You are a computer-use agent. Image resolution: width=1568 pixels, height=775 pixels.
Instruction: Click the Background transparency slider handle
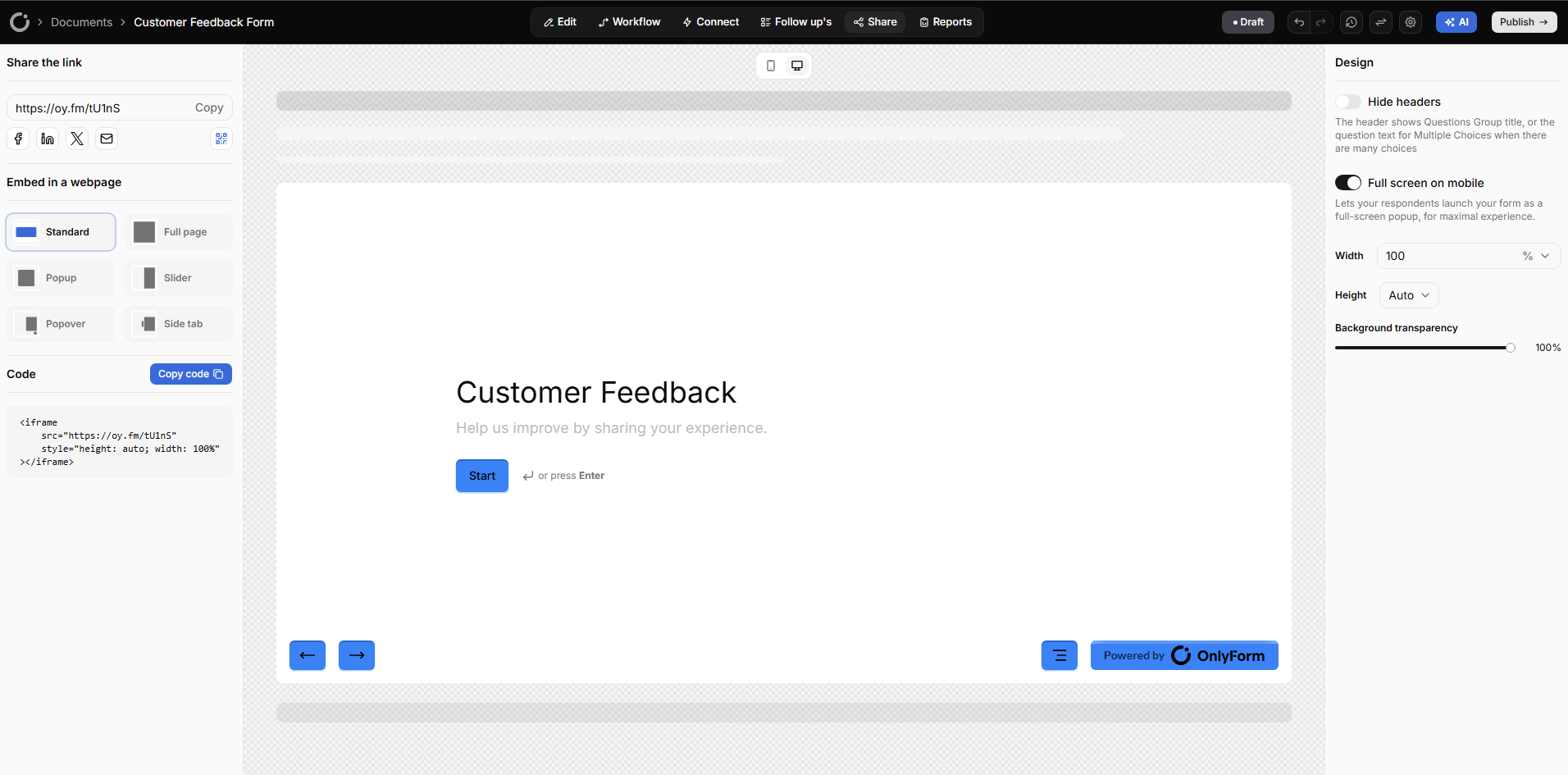click(1511, 348)
